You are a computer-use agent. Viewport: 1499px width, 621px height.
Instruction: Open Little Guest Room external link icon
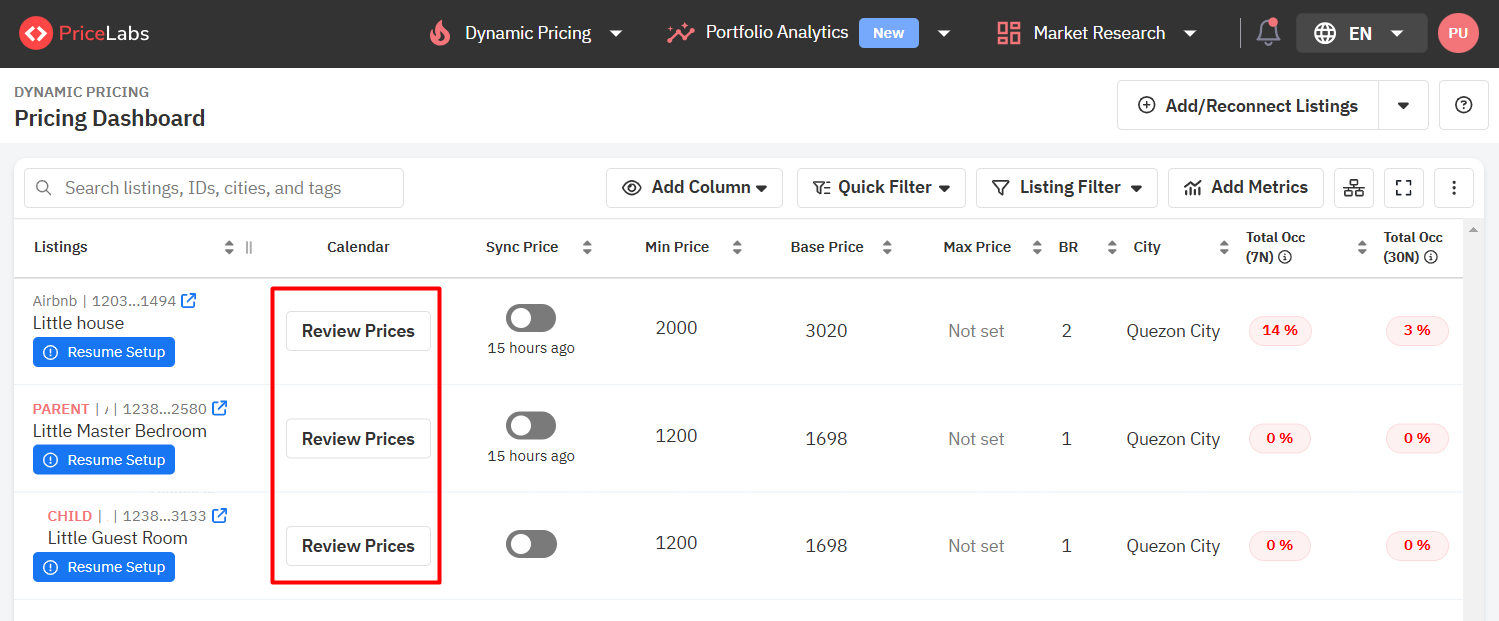[x=220, y=516]
